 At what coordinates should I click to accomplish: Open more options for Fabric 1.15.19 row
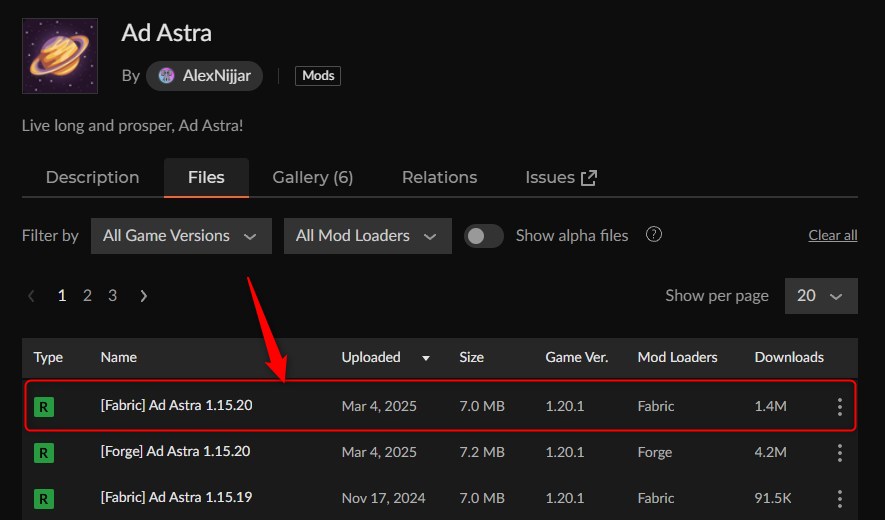click(x=840, y=499)
